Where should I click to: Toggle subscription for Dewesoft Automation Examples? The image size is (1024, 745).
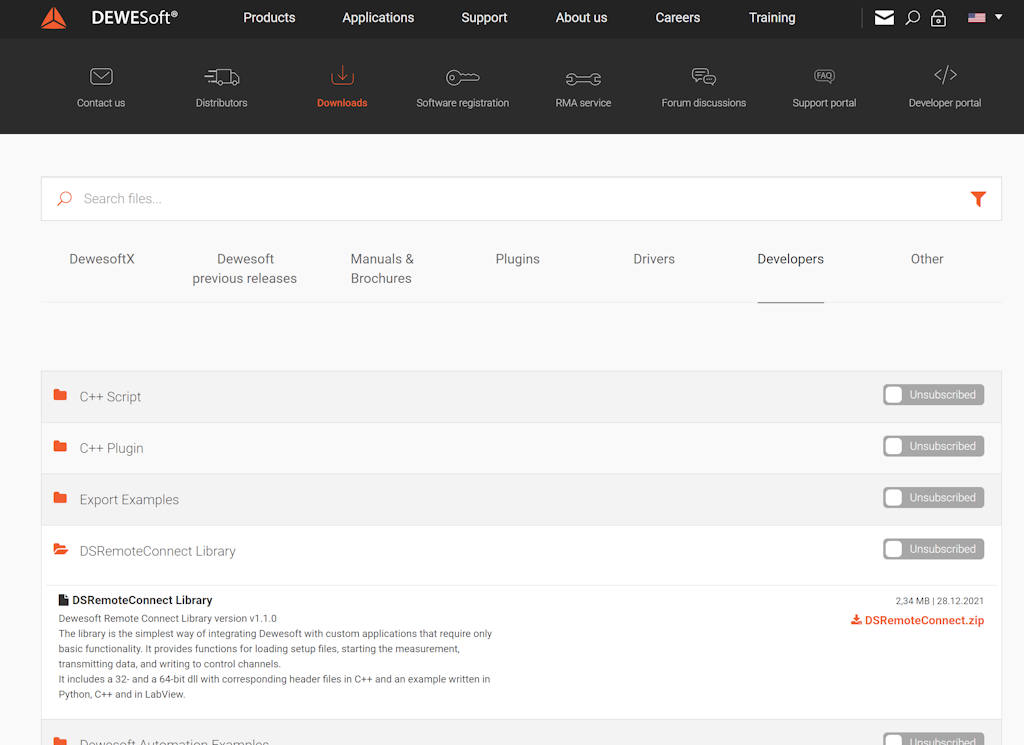click(933, 739)
